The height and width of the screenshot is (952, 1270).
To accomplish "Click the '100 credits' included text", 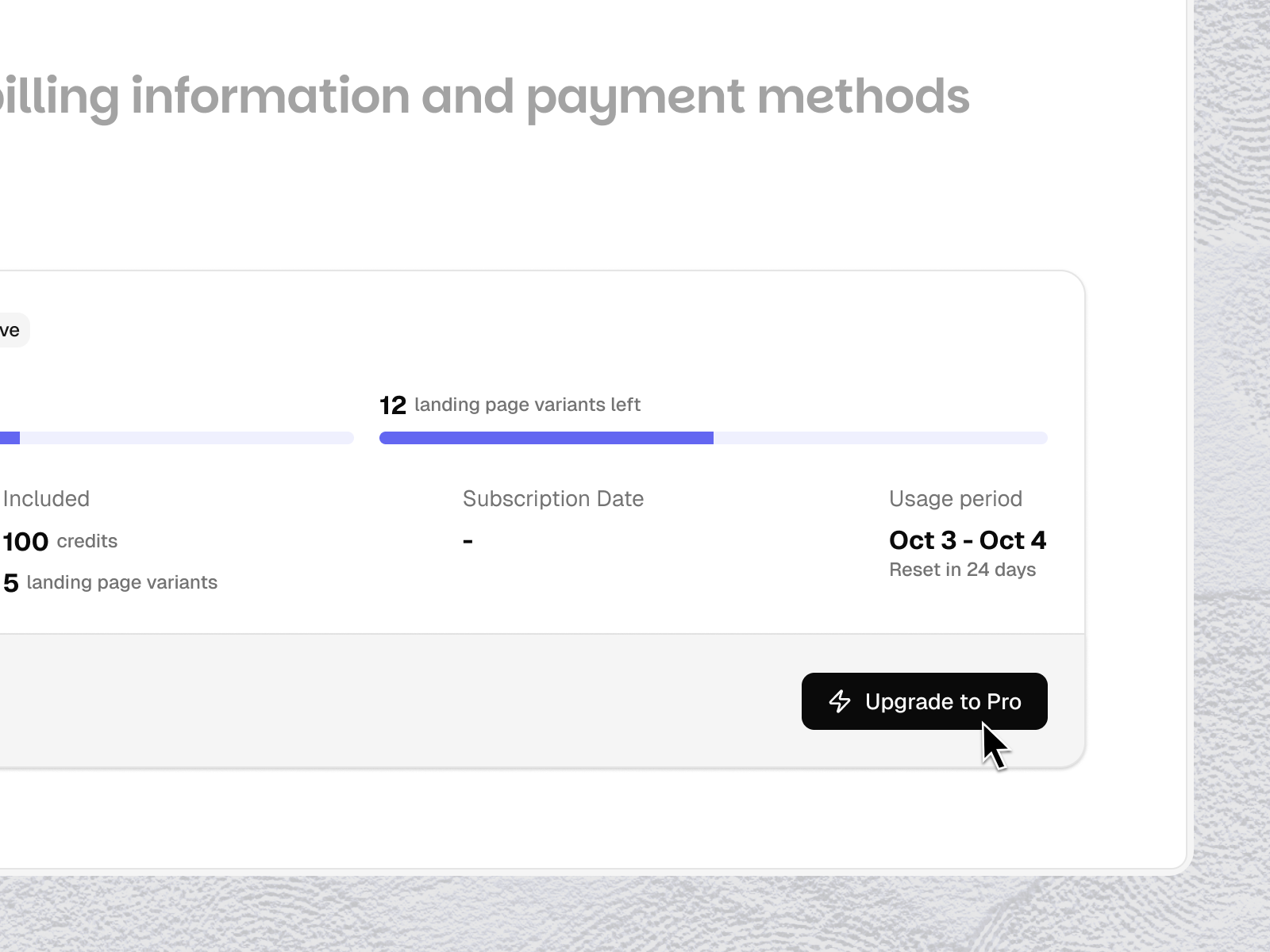I will [60, 542].
